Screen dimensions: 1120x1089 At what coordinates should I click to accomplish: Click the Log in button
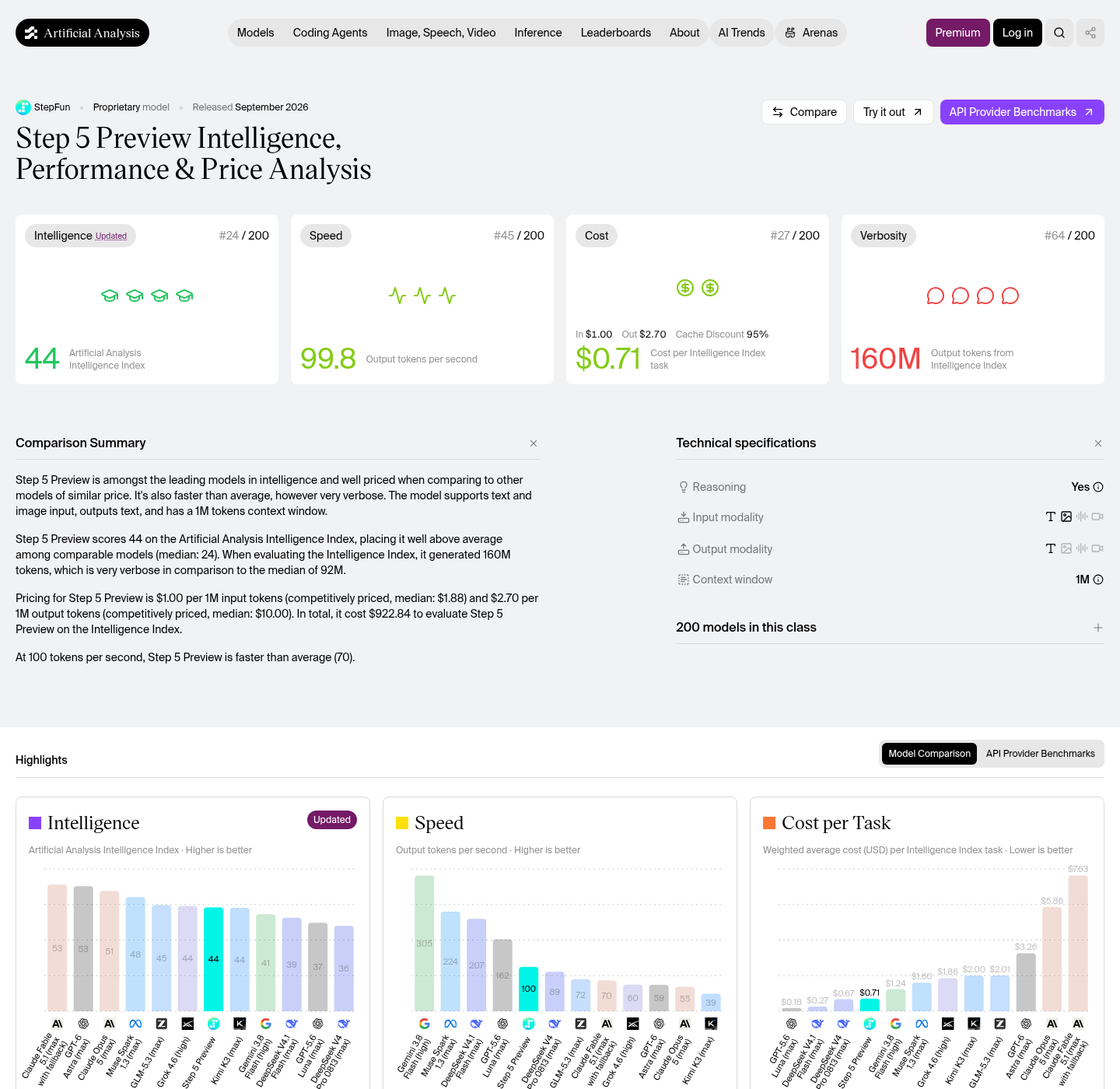[x=1017, y=33]
